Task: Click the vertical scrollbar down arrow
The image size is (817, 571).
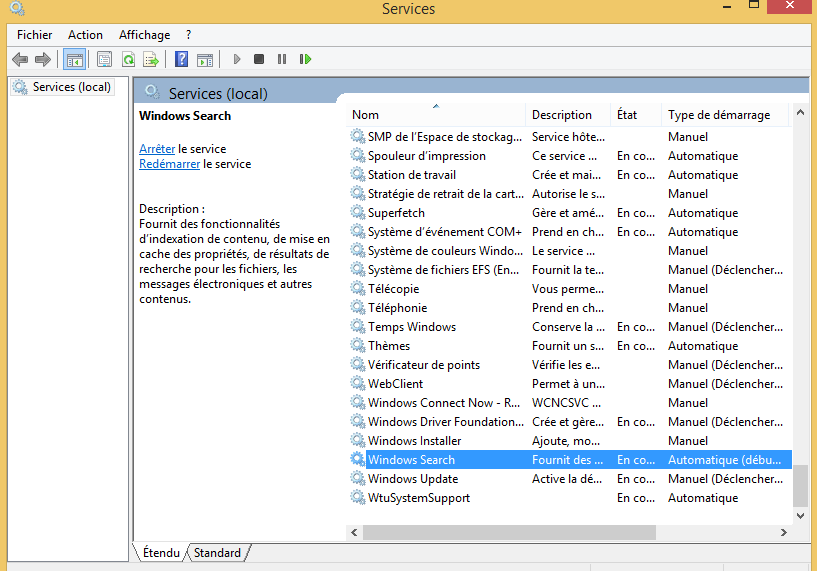Action: (800, 515)
